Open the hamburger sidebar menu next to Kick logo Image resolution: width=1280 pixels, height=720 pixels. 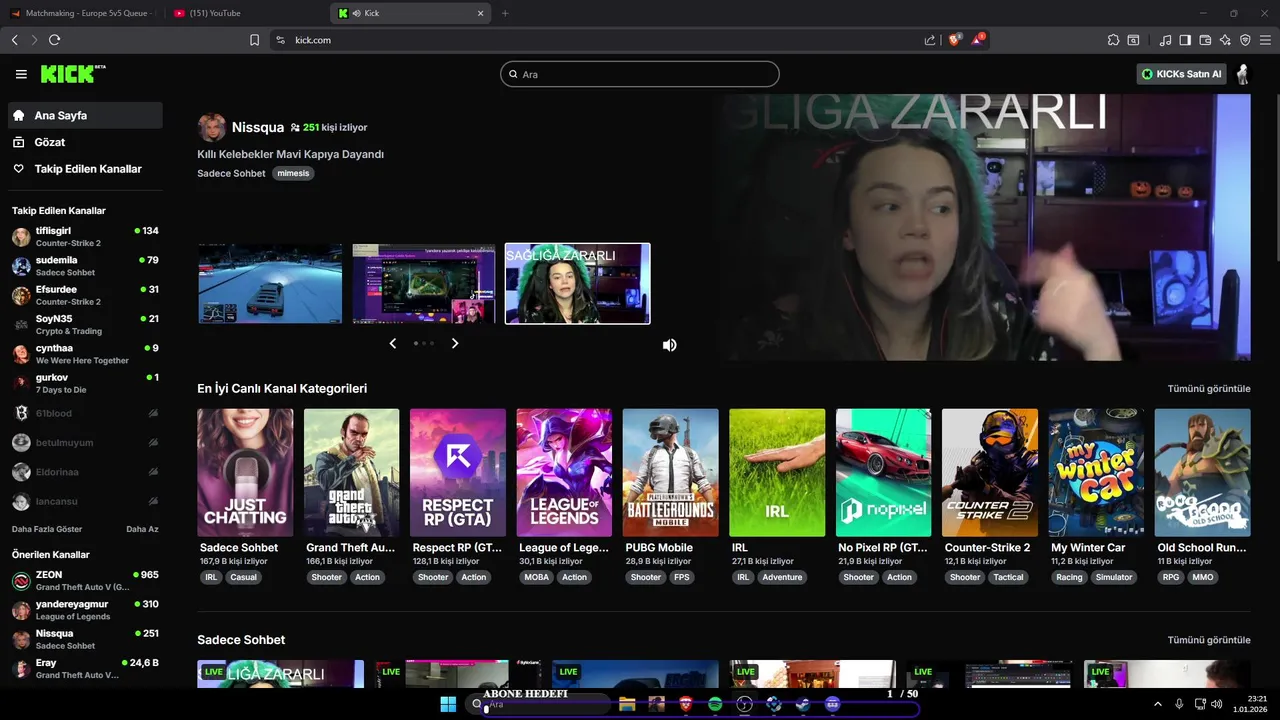coord(21,74)
